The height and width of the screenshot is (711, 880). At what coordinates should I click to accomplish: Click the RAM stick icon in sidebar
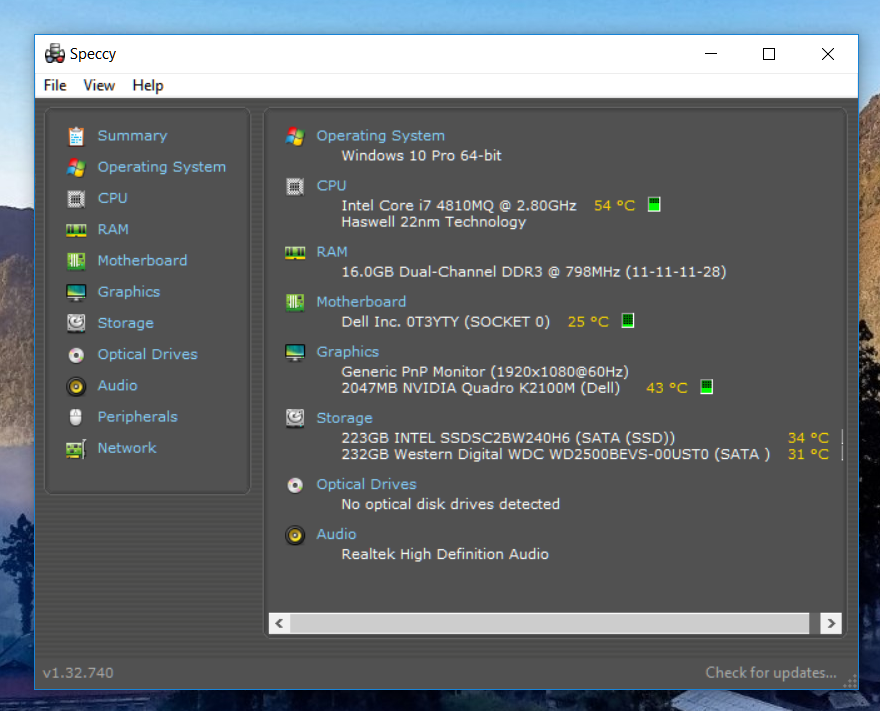[x=76, y=230]
